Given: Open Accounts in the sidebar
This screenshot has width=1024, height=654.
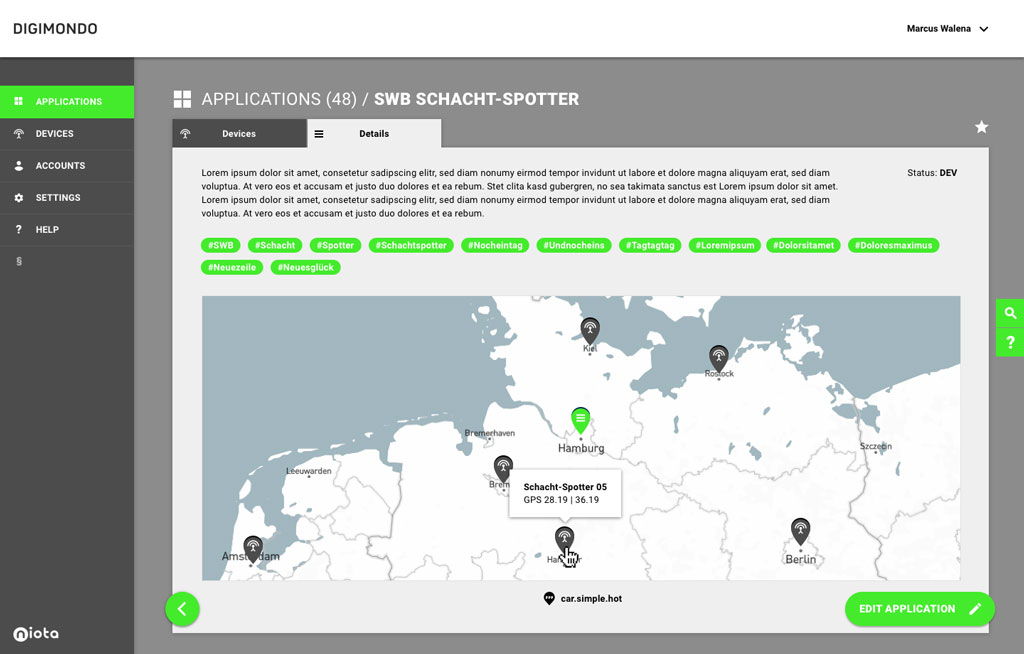Looking at the screenshot, I should pyautogui.click(x=67, y=166).
